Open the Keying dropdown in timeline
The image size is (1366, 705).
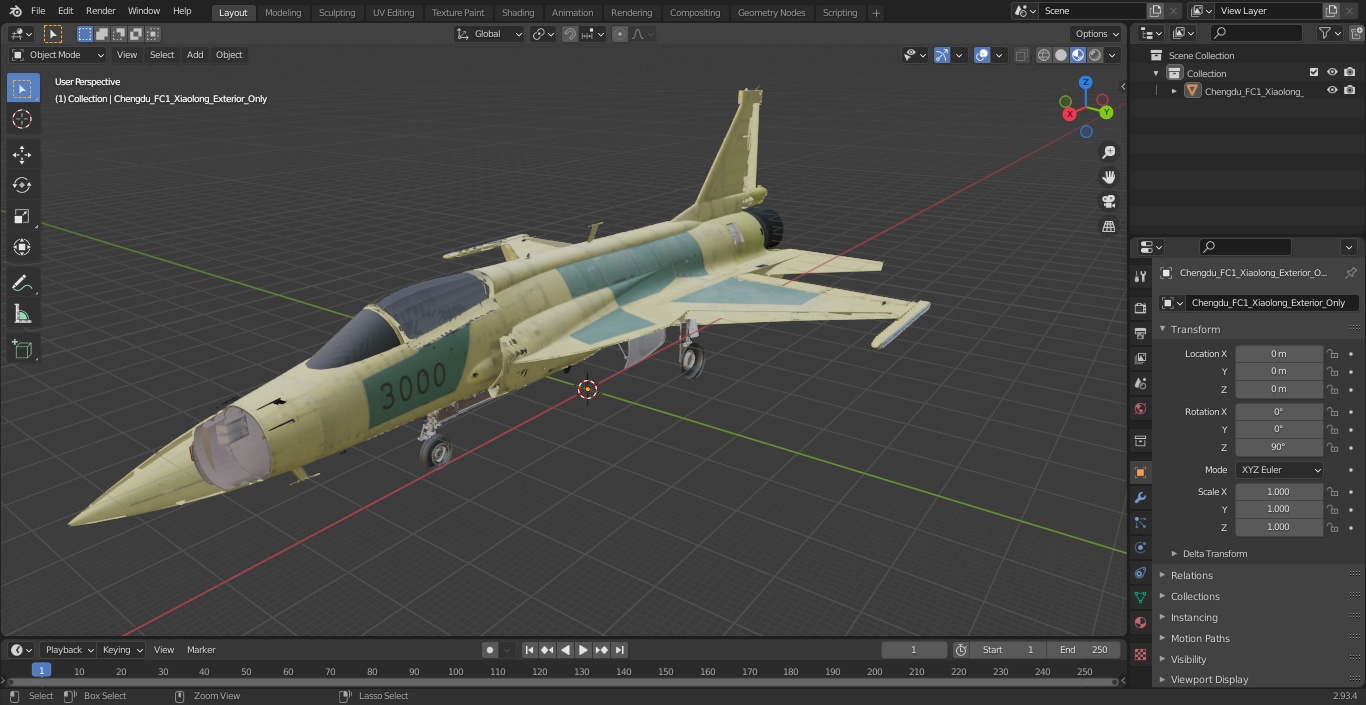[x=122, y=650]
